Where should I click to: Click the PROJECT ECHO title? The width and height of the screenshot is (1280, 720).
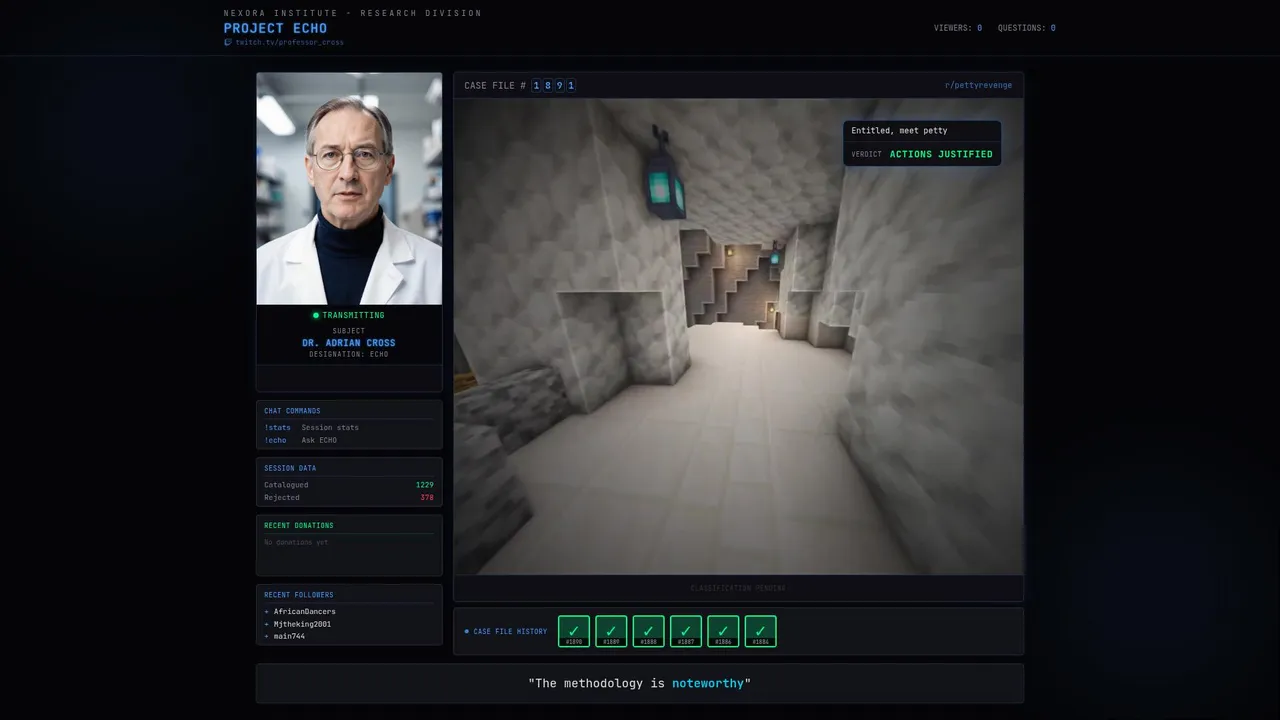275,28
